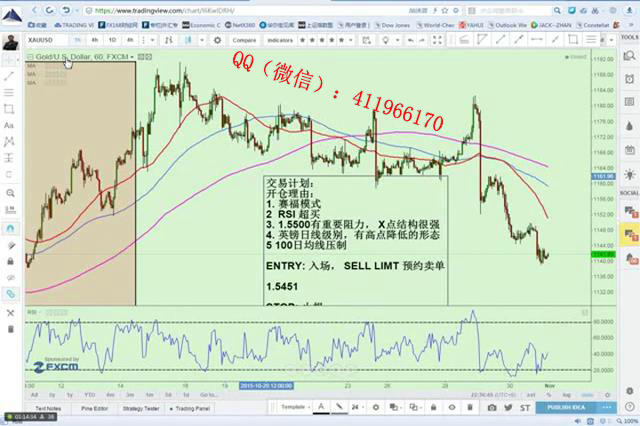Toggle the log scale option near bottom right
640x426 pixels.
point(567,395)
